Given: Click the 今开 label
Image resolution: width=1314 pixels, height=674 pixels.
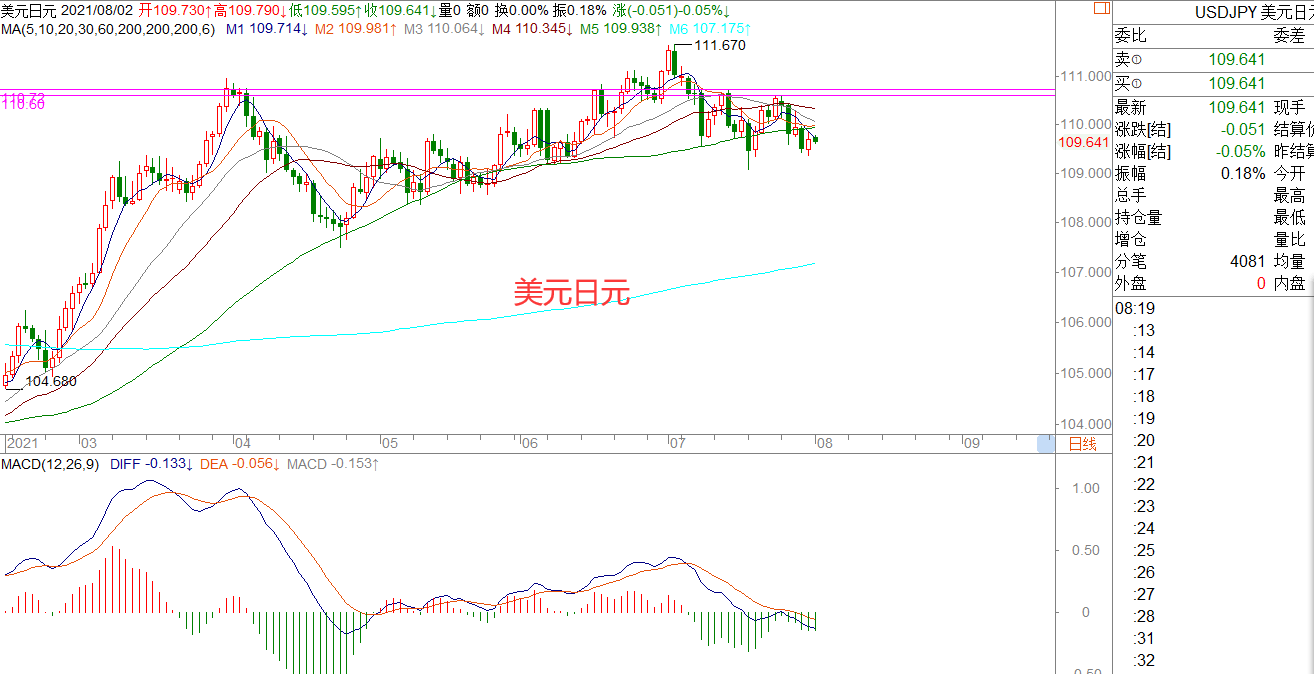Looking at the screenshot, I should point(1290,174).
